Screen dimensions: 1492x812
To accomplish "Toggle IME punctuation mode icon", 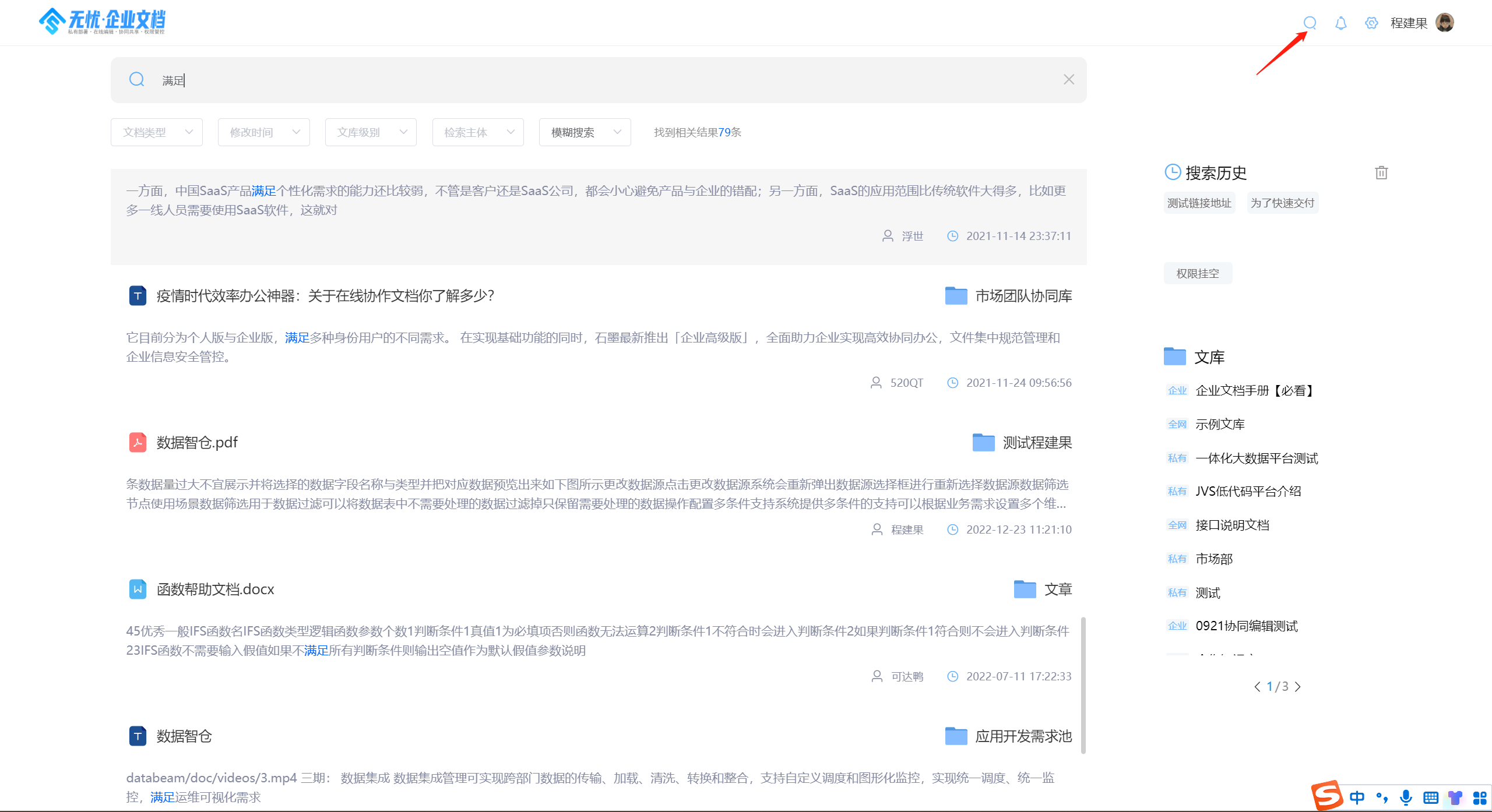I will click(x=1381, y=797).
